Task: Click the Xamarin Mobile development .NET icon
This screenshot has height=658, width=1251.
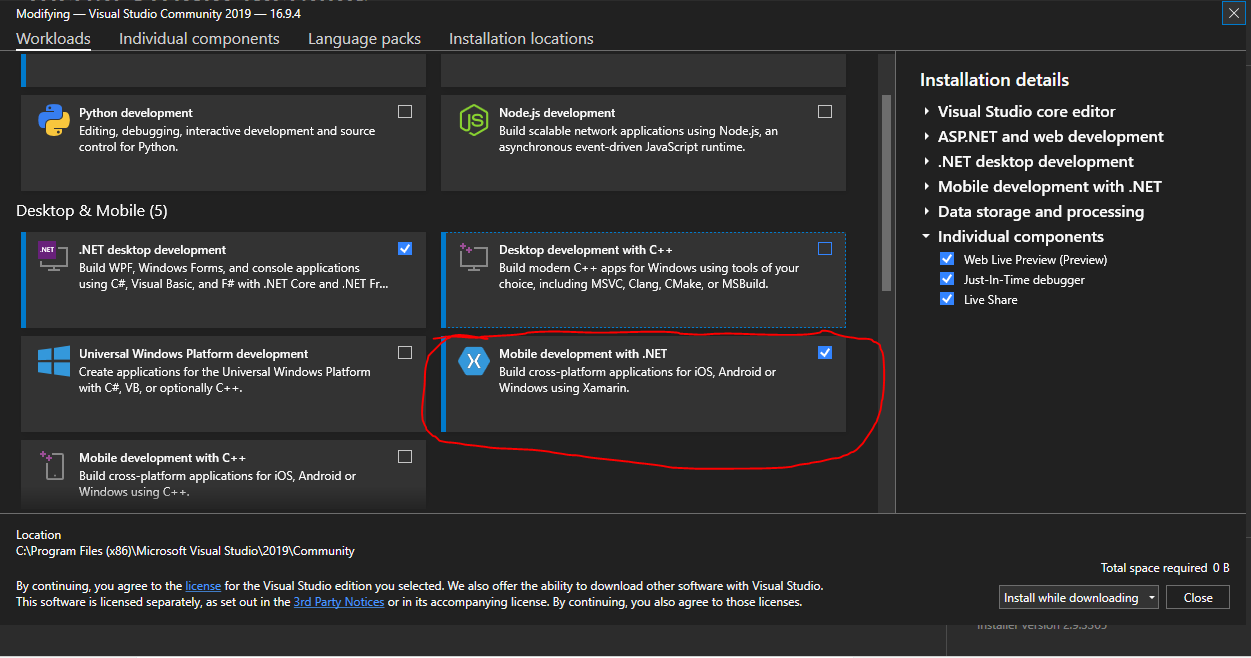Action: point(473,360)
